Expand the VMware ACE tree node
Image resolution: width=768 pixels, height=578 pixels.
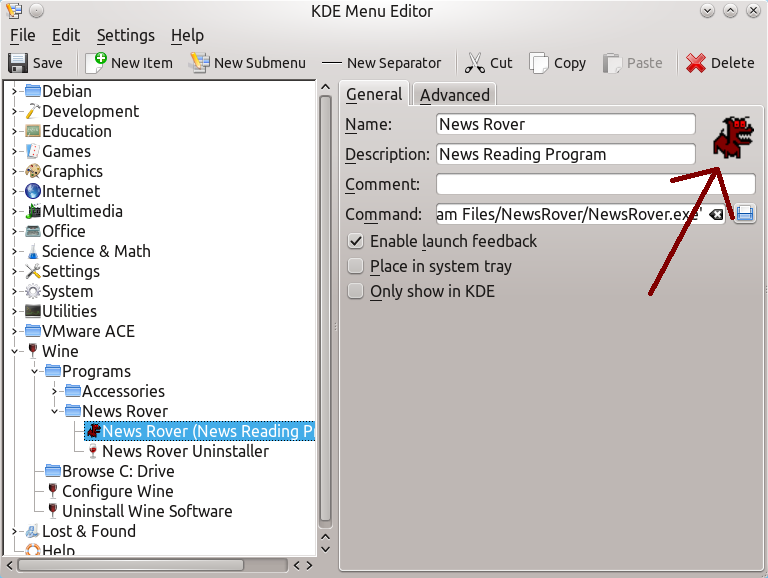tap(14, 331)
